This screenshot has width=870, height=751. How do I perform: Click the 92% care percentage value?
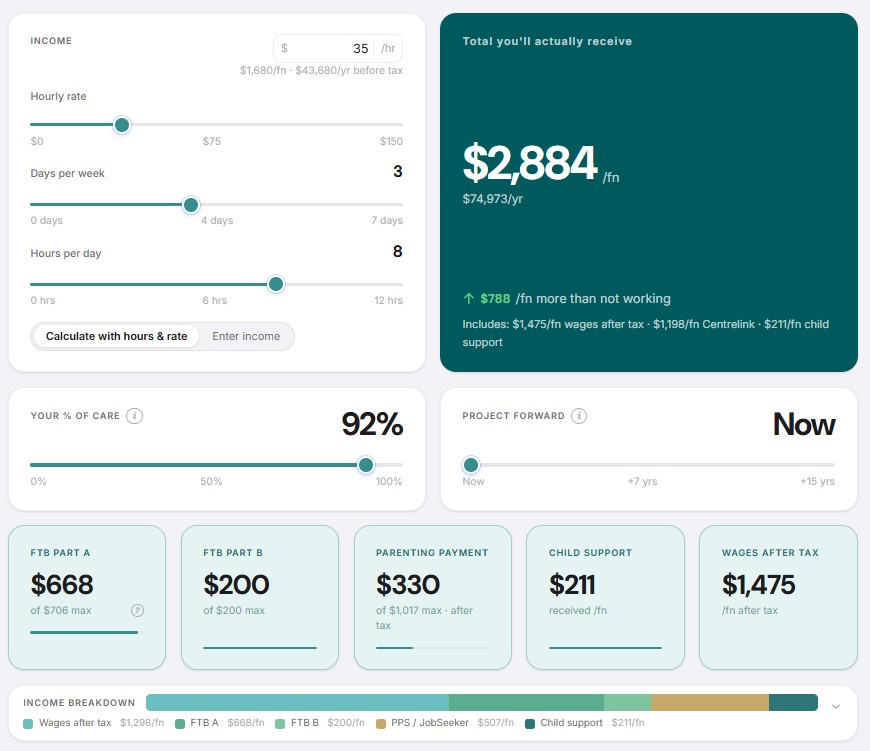tap(372, 424)
